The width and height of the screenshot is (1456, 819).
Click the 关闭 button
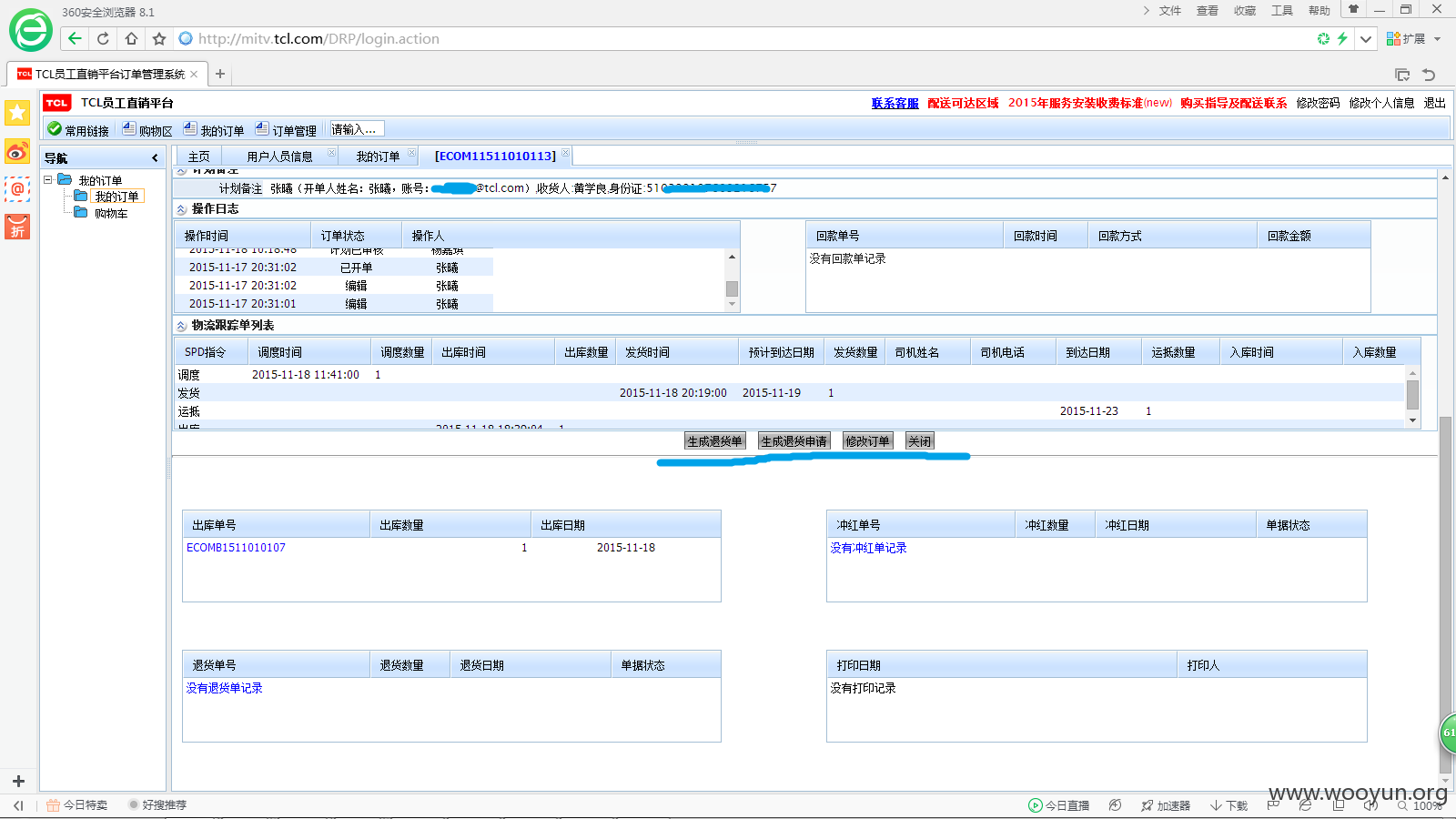point(919,441)
